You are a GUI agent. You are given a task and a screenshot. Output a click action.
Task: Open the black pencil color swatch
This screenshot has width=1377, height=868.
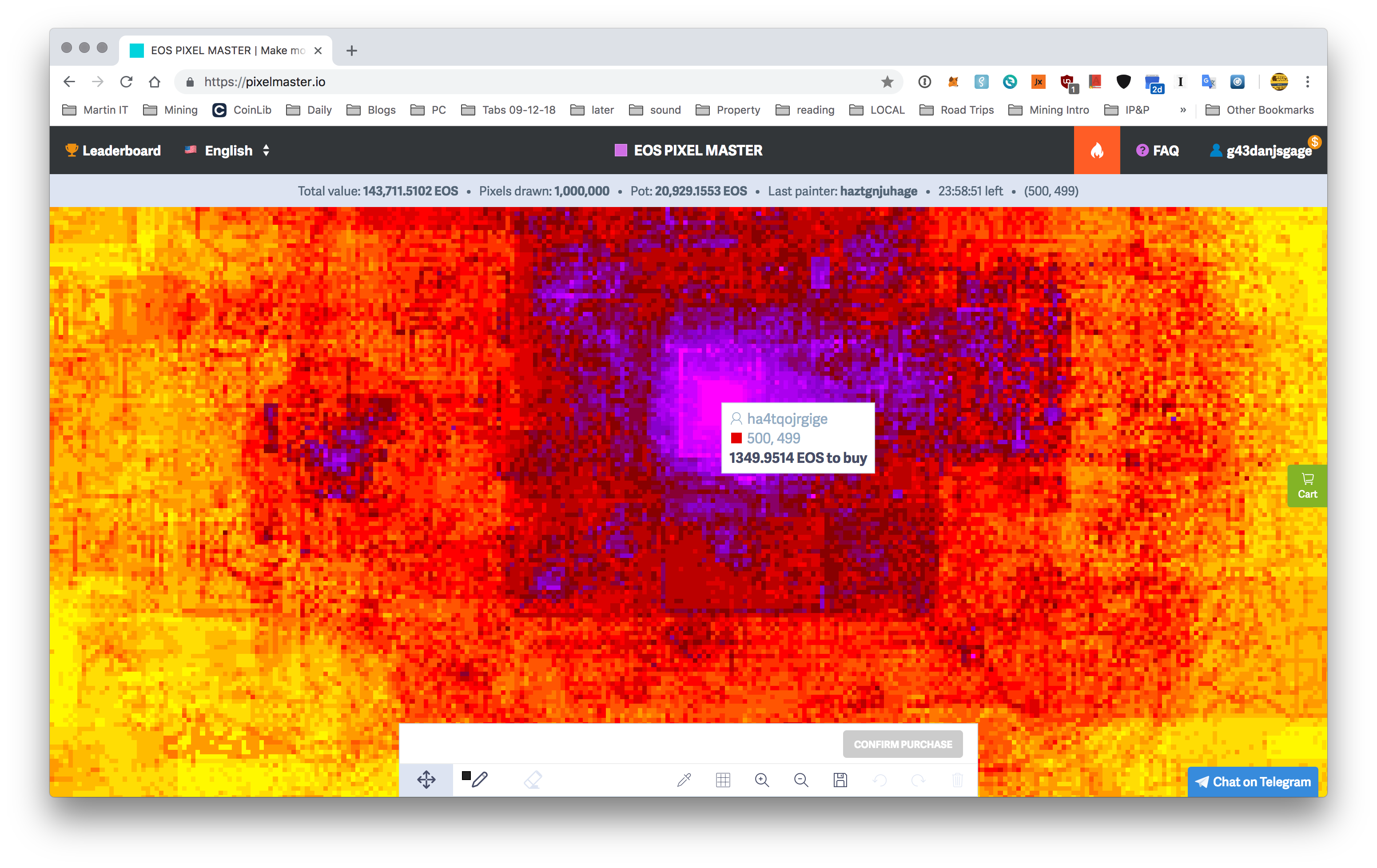tap(466, 775)
